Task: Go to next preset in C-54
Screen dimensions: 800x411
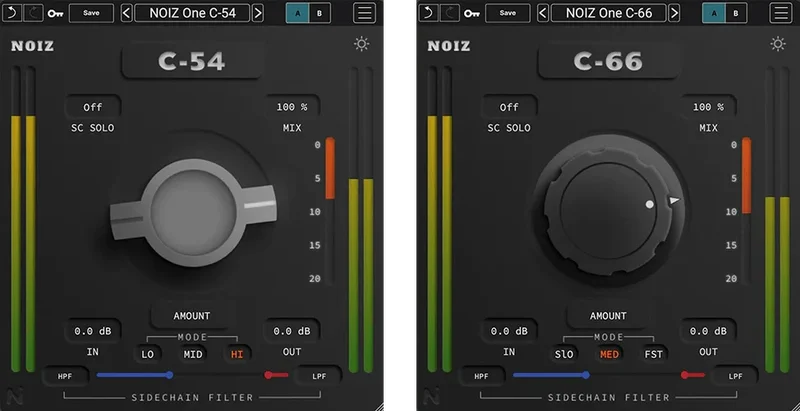Action: pos(258,13)
